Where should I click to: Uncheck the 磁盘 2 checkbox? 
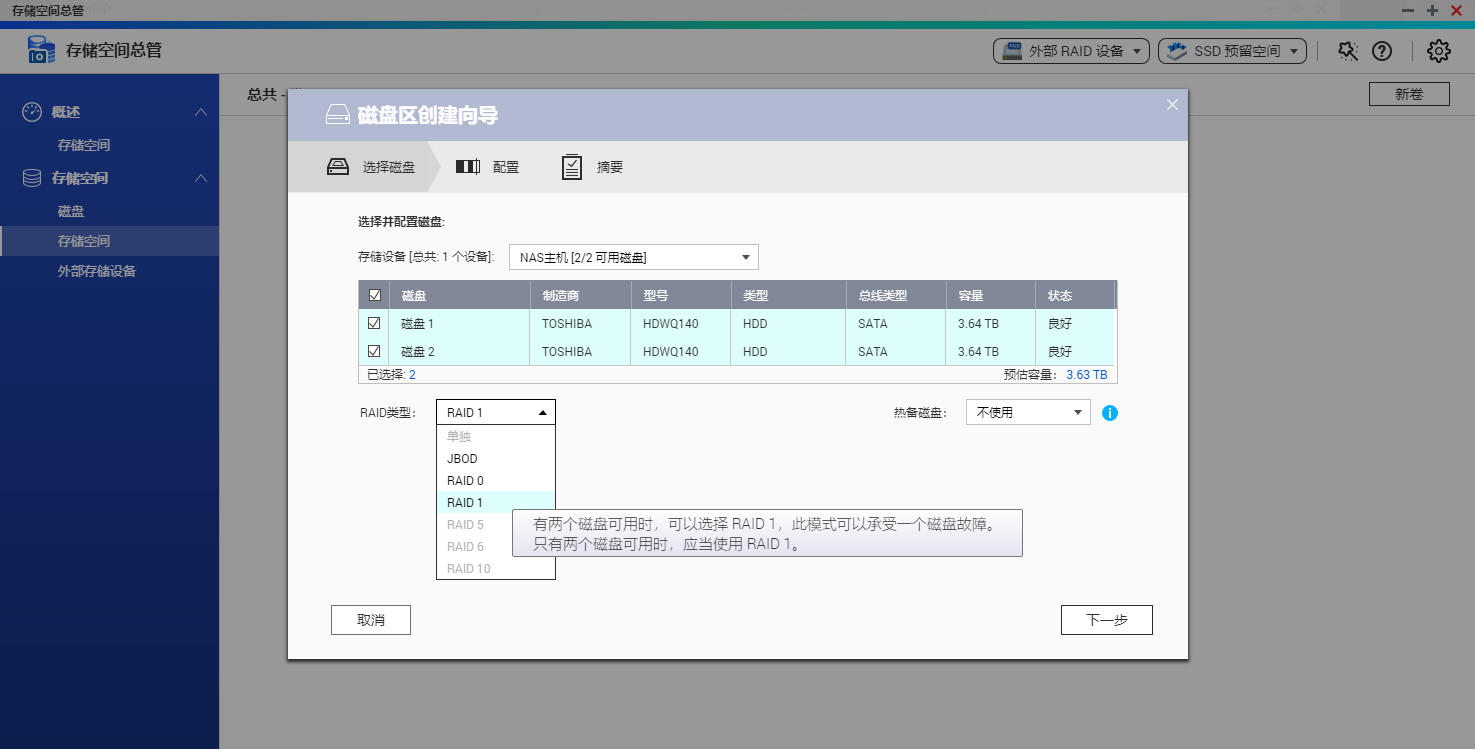pyautogui.click(x=375, y=351)
